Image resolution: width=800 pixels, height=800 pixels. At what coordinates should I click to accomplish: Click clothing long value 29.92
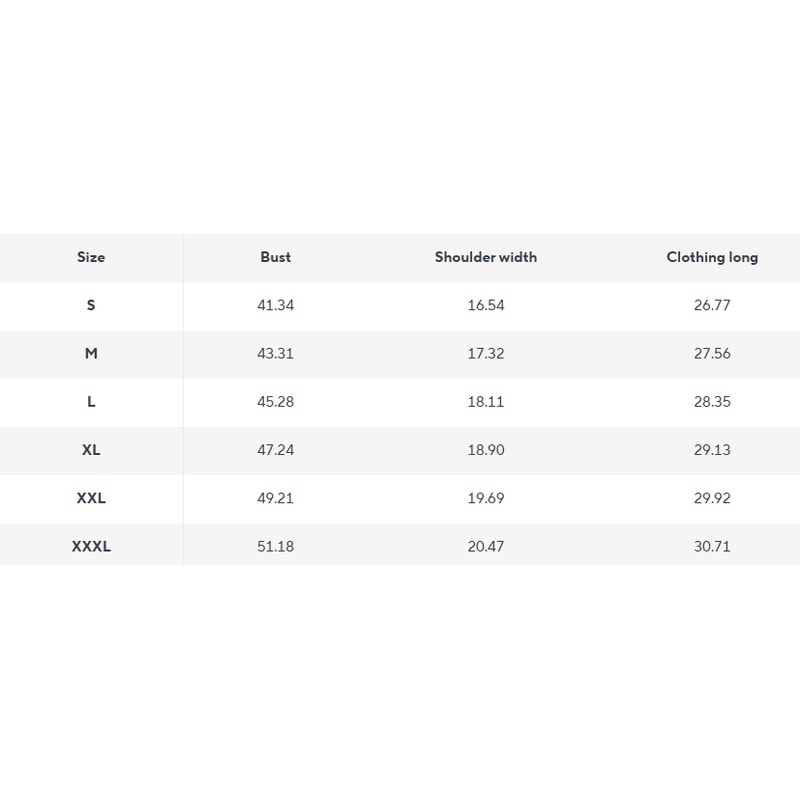[712, 498]
